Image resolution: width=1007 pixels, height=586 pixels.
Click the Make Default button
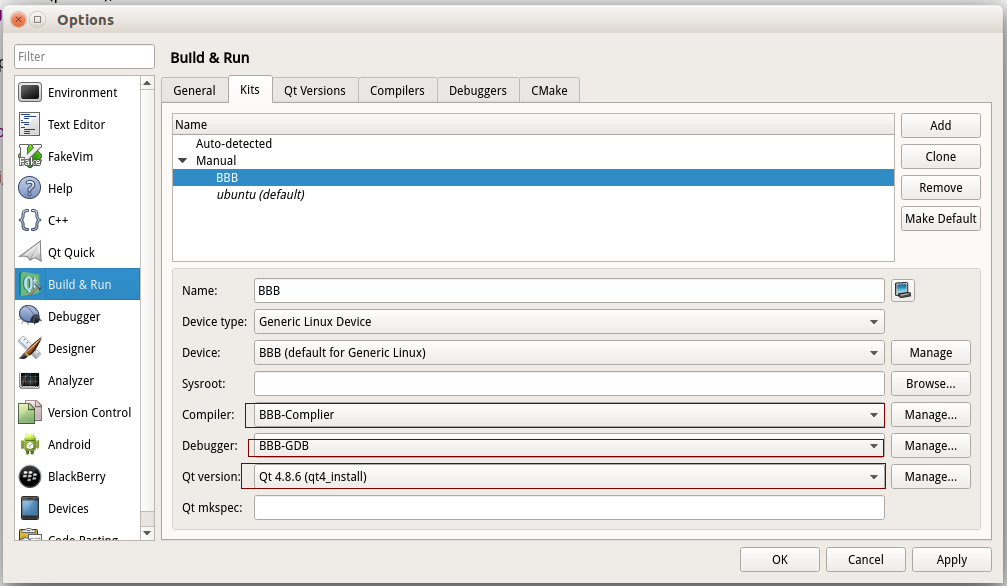(940, 218)
